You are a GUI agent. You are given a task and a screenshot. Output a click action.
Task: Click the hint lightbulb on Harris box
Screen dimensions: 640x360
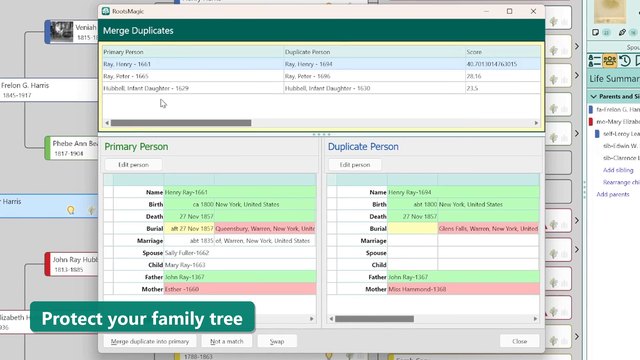(71, 210)
